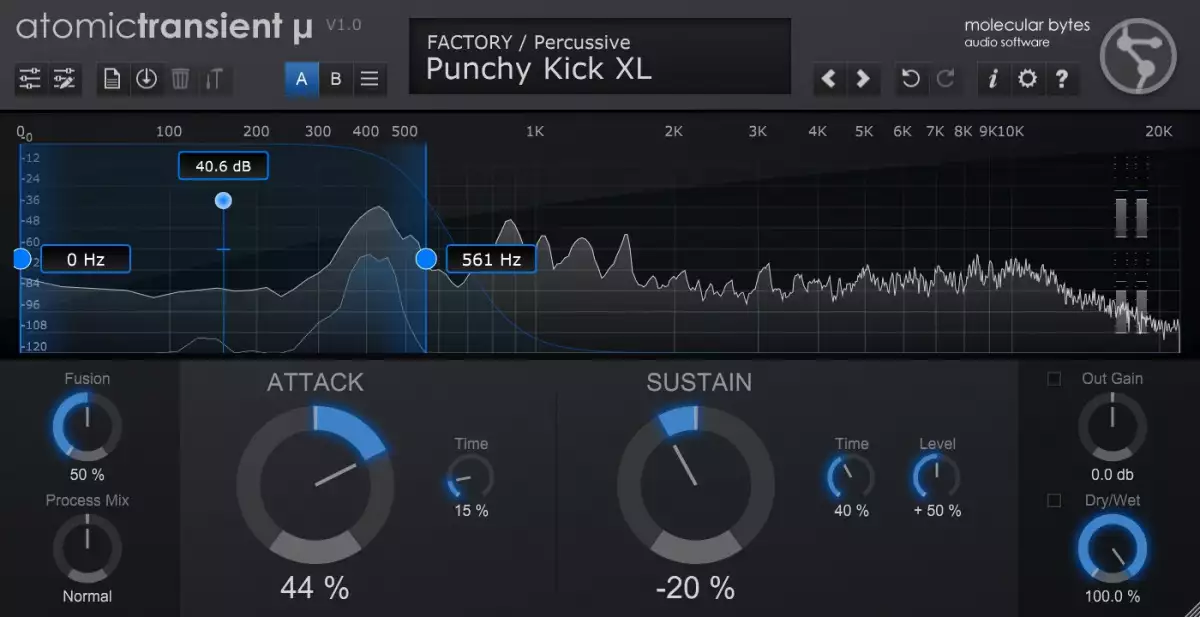Image resolution: width=1200 pixels, height=617 pixels.
Task: Toggle the Dry/Wet checkbox
Action: click(1054, 500)
